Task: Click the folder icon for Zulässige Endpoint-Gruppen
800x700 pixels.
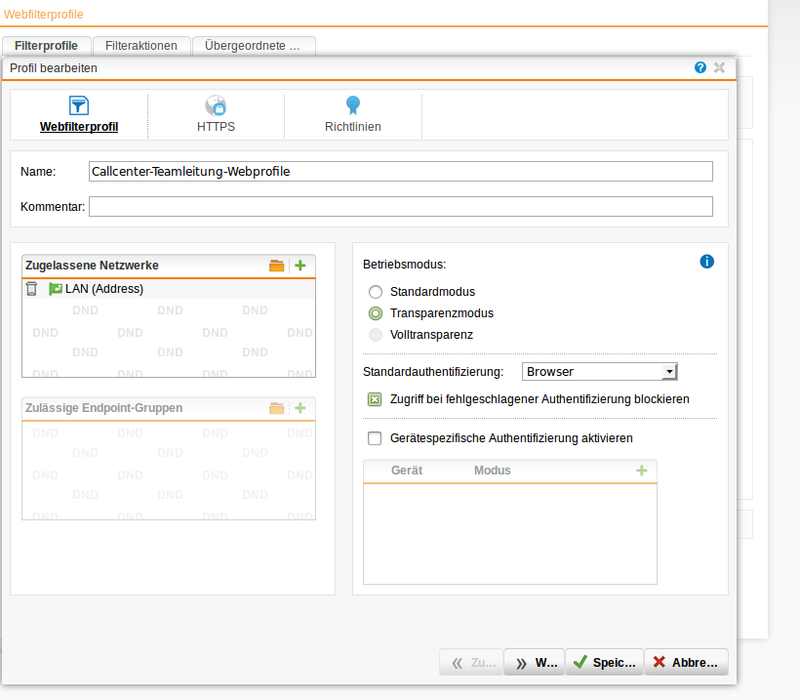Action: click(276, 407)
